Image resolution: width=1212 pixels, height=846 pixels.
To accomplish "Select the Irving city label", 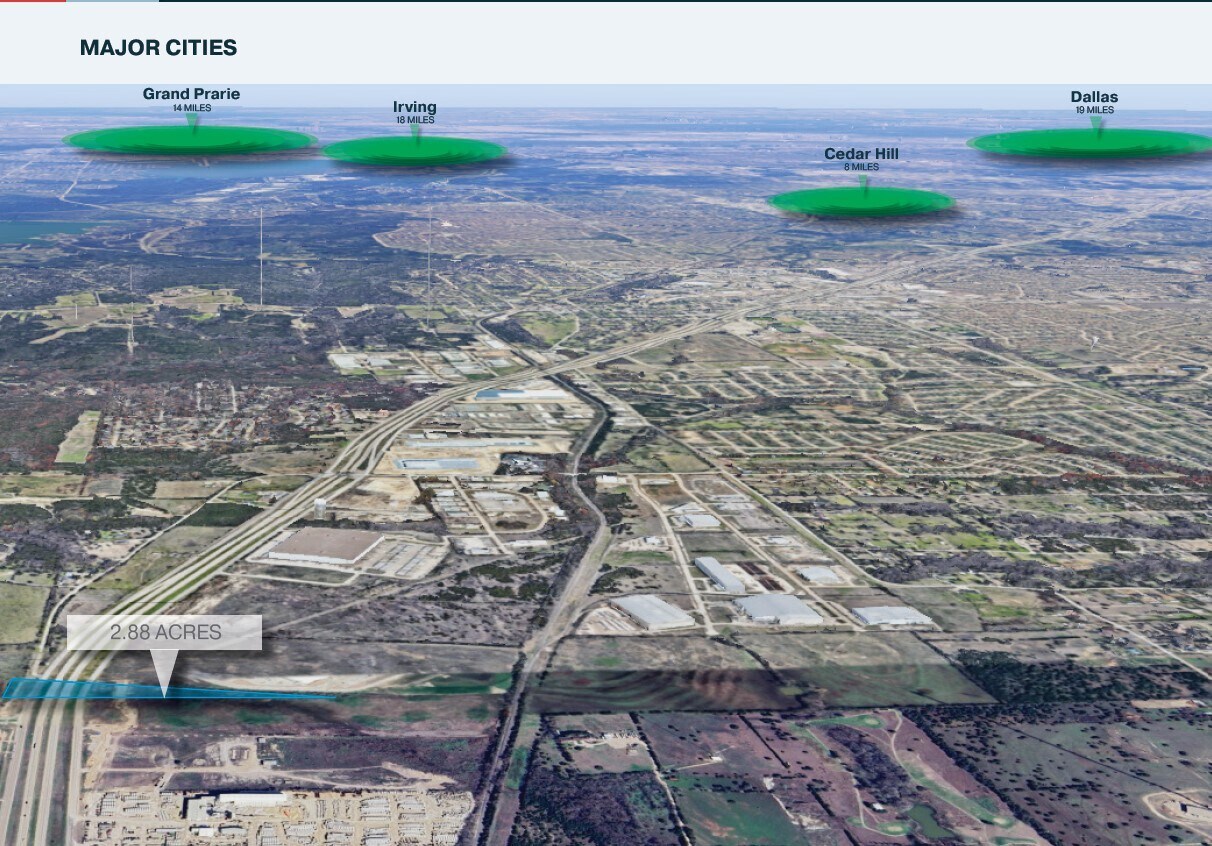I will (414, 107).
